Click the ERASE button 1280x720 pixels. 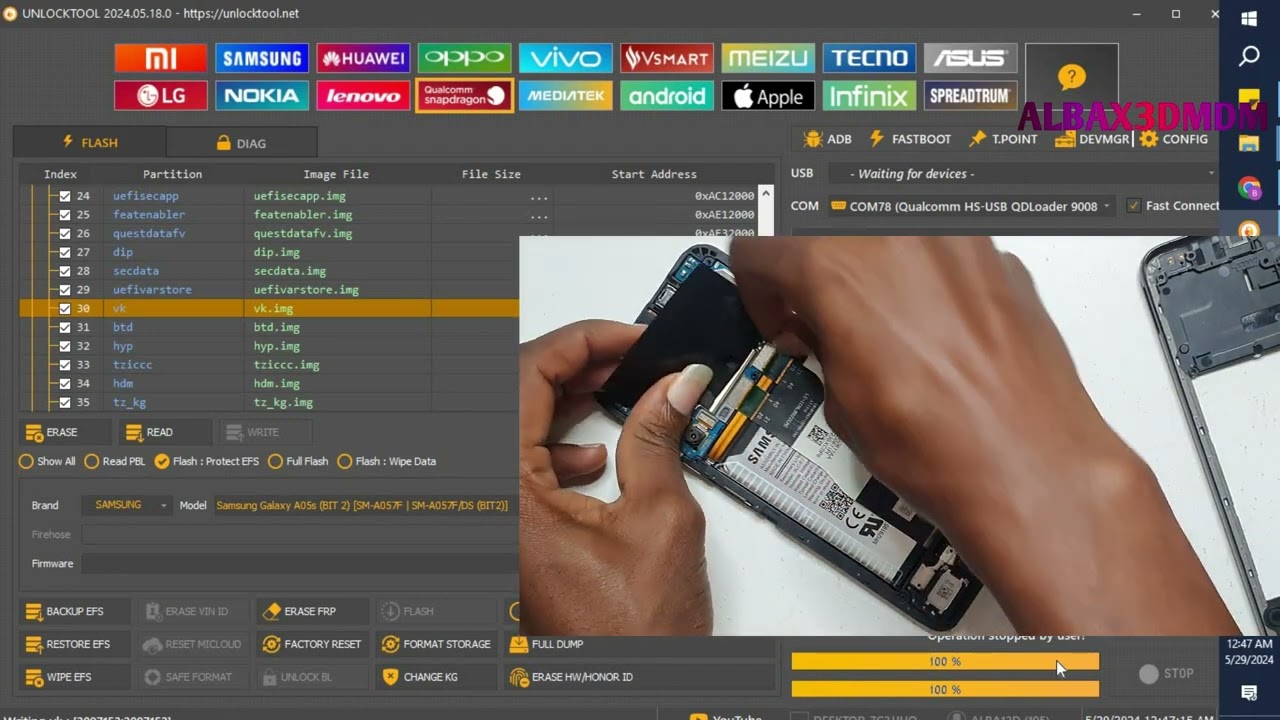coord(64,432)
